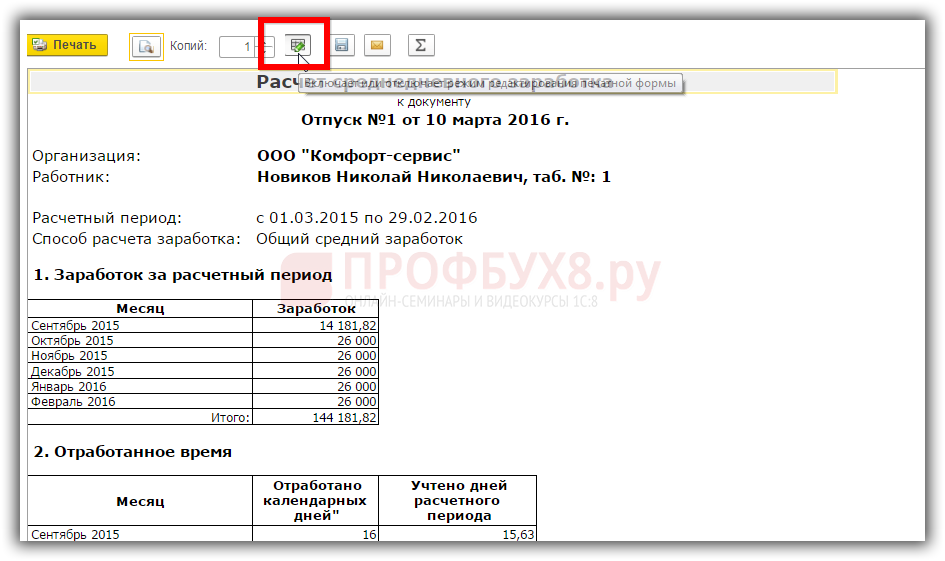Send the document by email
This screenshot has width=945, height=561.
pos(377,45)
